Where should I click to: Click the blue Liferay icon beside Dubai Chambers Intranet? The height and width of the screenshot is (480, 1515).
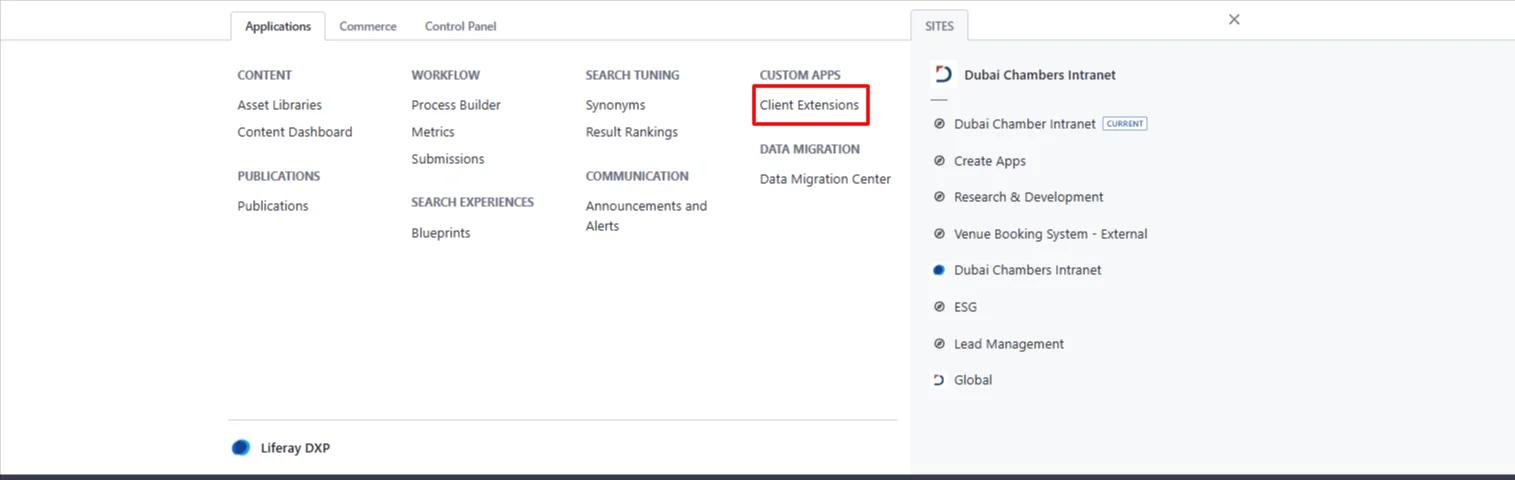939,270
